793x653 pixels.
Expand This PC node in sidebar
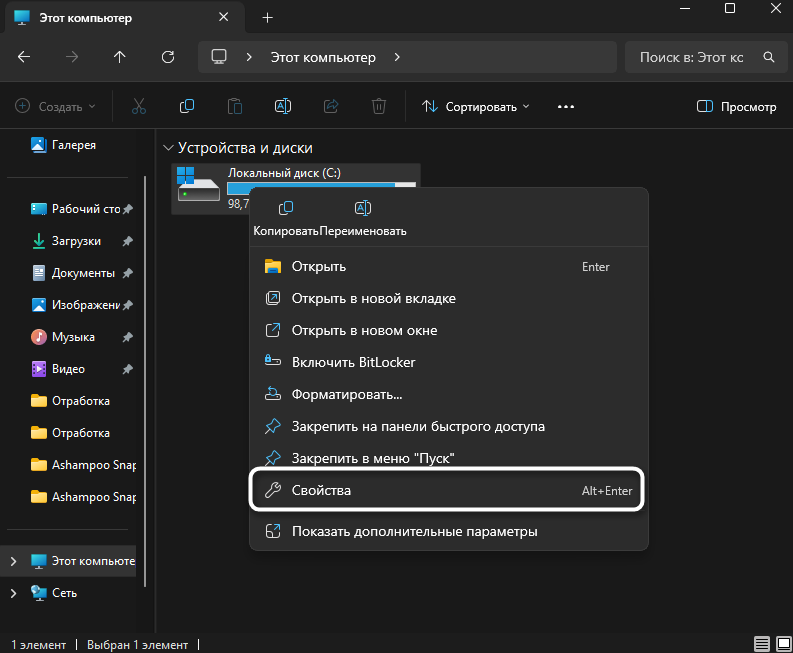pyautogui.click(x=13, y=561)
